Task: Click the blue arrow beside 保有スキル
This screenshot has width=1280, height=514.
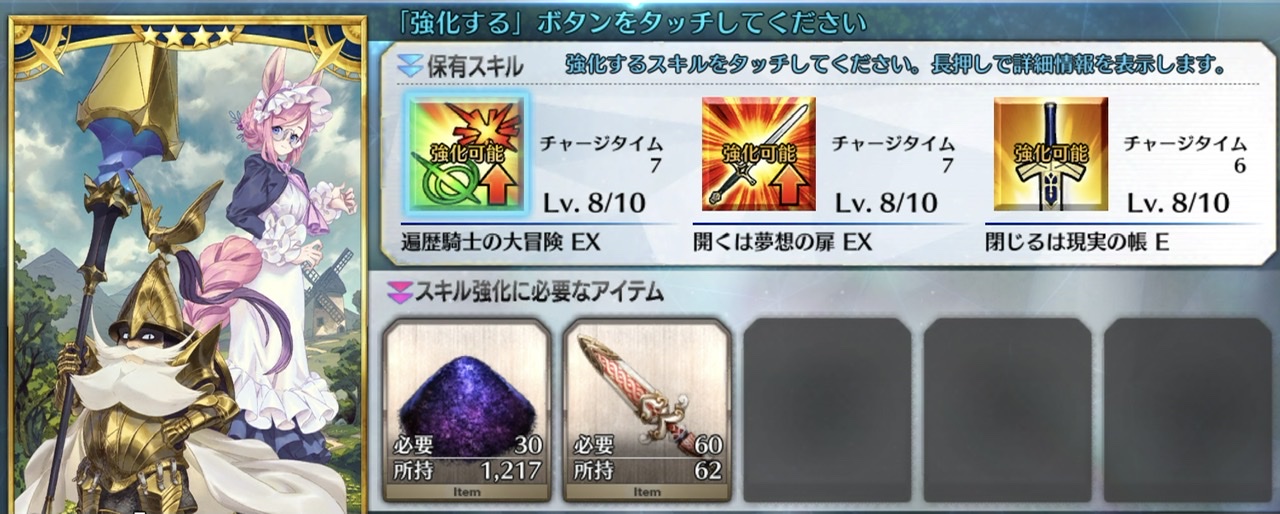Action: pos(409,66)
